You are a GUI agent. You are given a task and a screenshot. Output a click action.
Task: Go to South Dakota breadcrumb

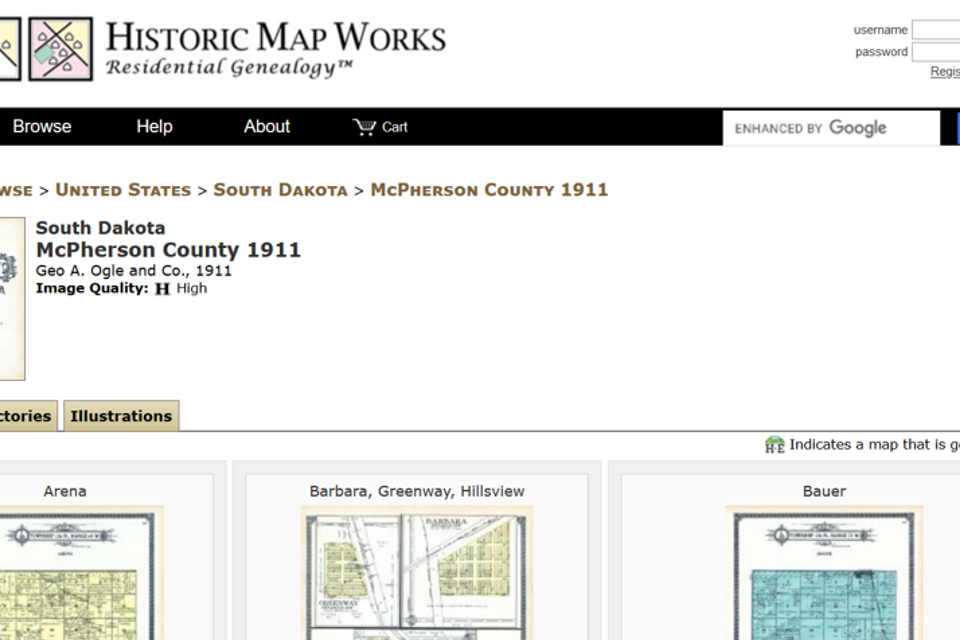coord(280,190)
